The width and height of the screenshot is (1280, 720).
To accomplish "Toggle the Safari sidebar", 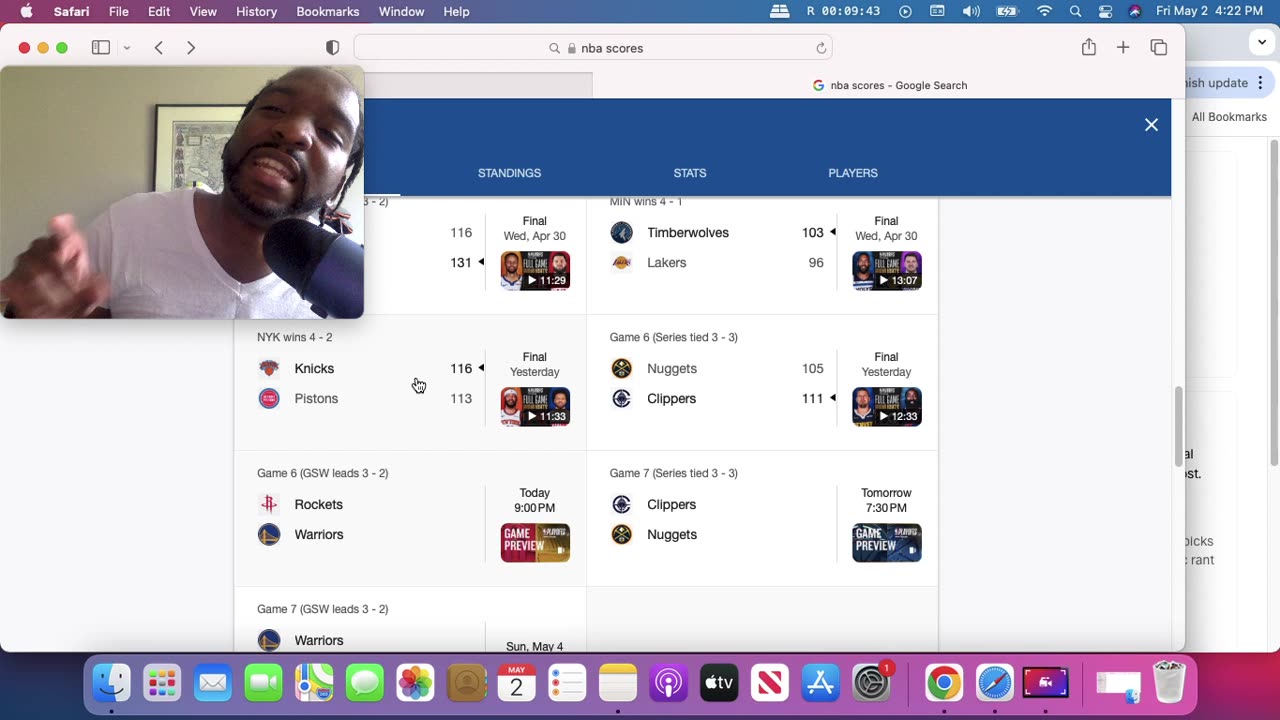I will click(x=101, y=47).
